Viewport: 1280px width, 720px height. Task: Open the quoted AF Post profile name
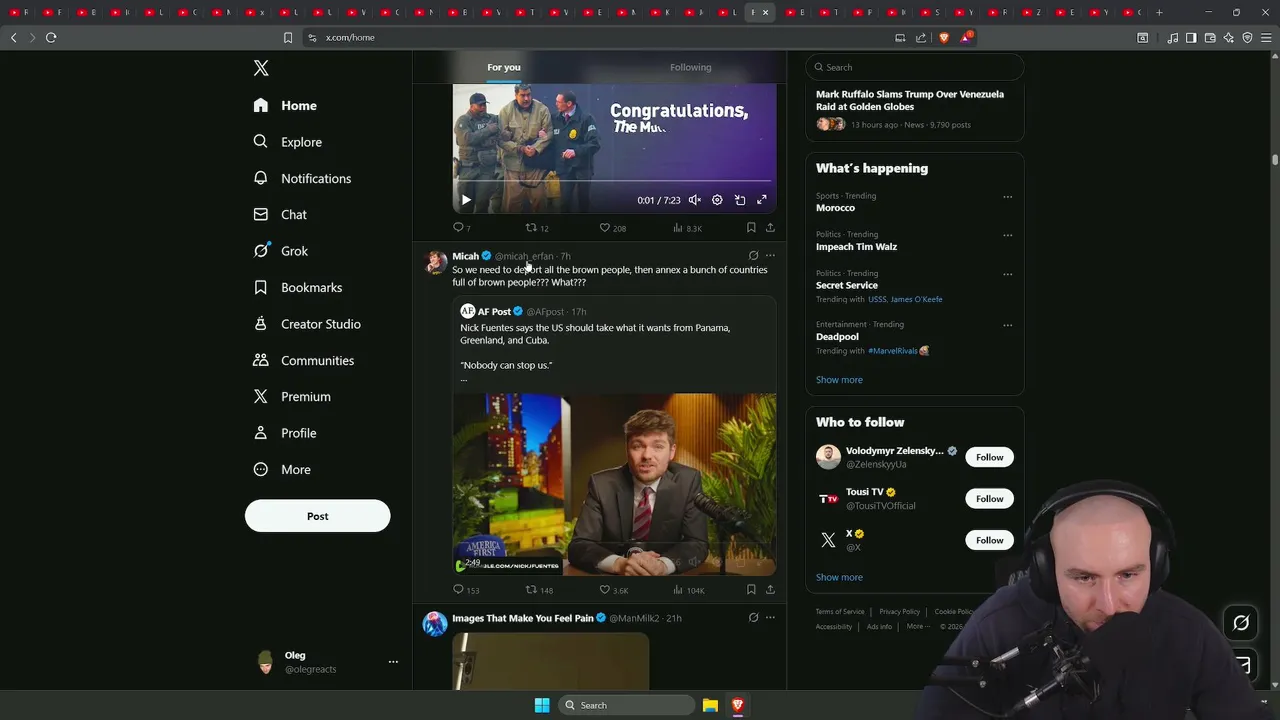pyautogui.click(x=494, y=312)
